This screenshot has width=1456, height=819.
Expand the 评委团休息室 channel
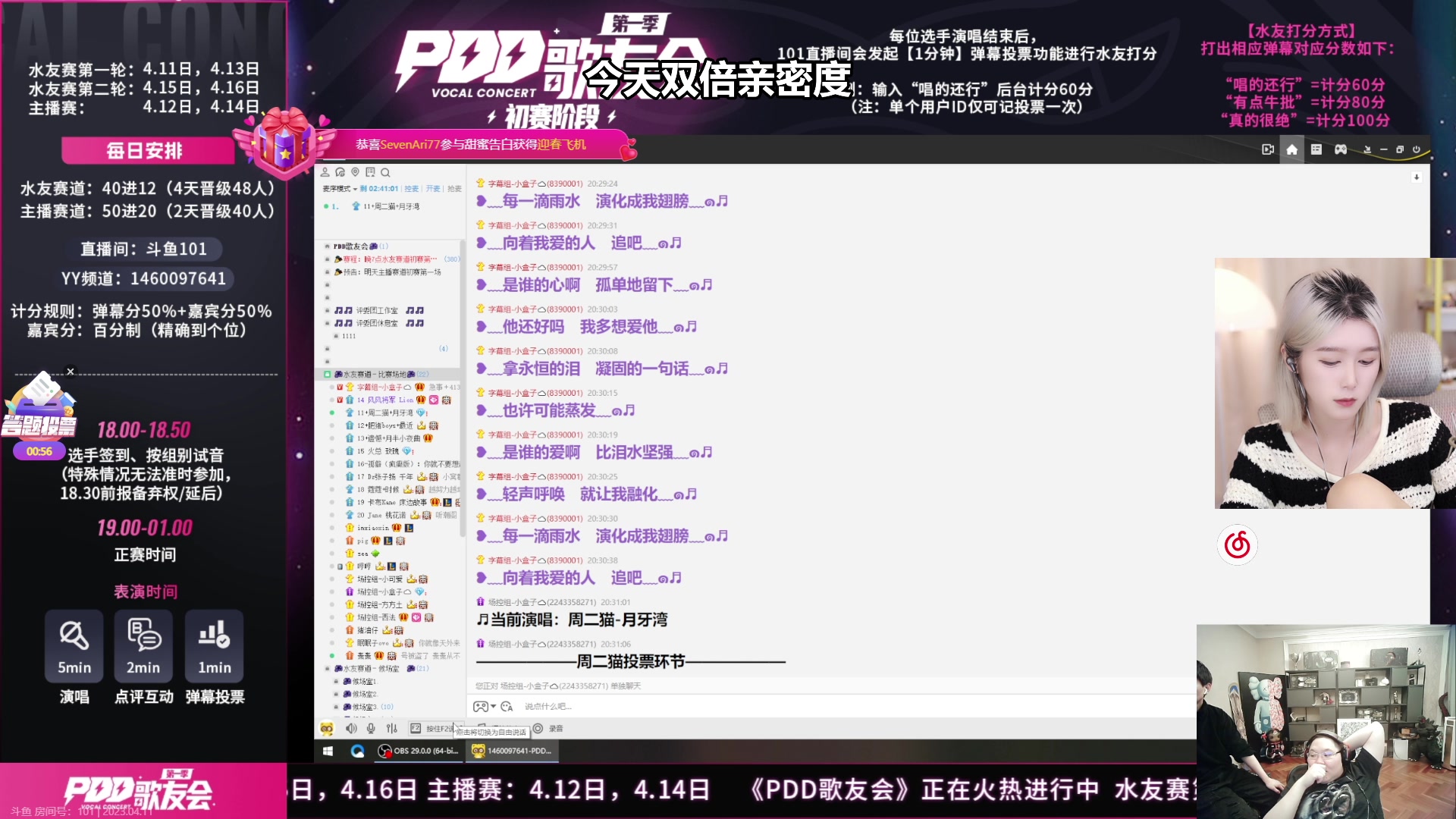[x=328, y=324]
